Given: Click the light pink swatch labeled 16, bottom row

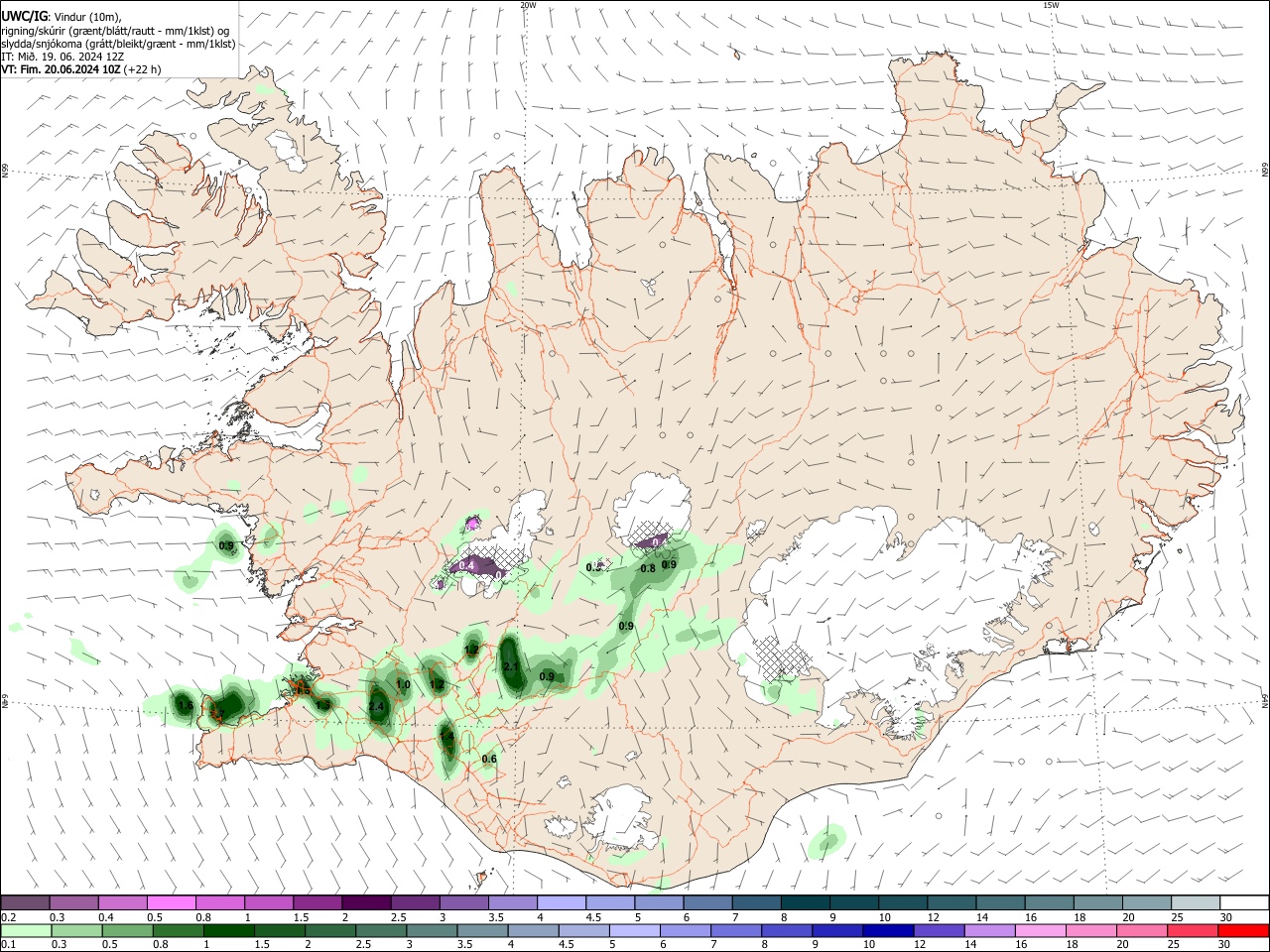Looking at the screenshot, I should pos(1040,930).
